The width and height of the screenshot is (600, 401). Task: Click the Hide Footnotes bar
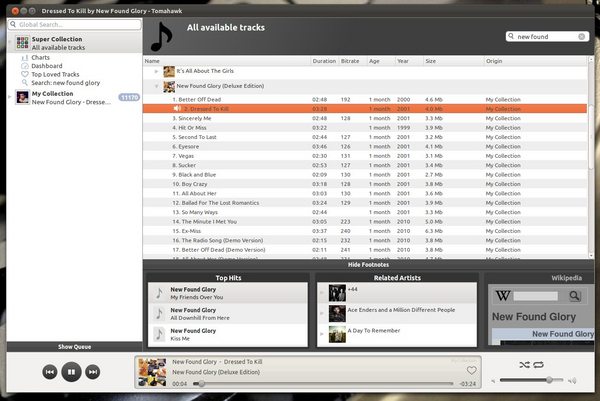(x=368, y=264)
